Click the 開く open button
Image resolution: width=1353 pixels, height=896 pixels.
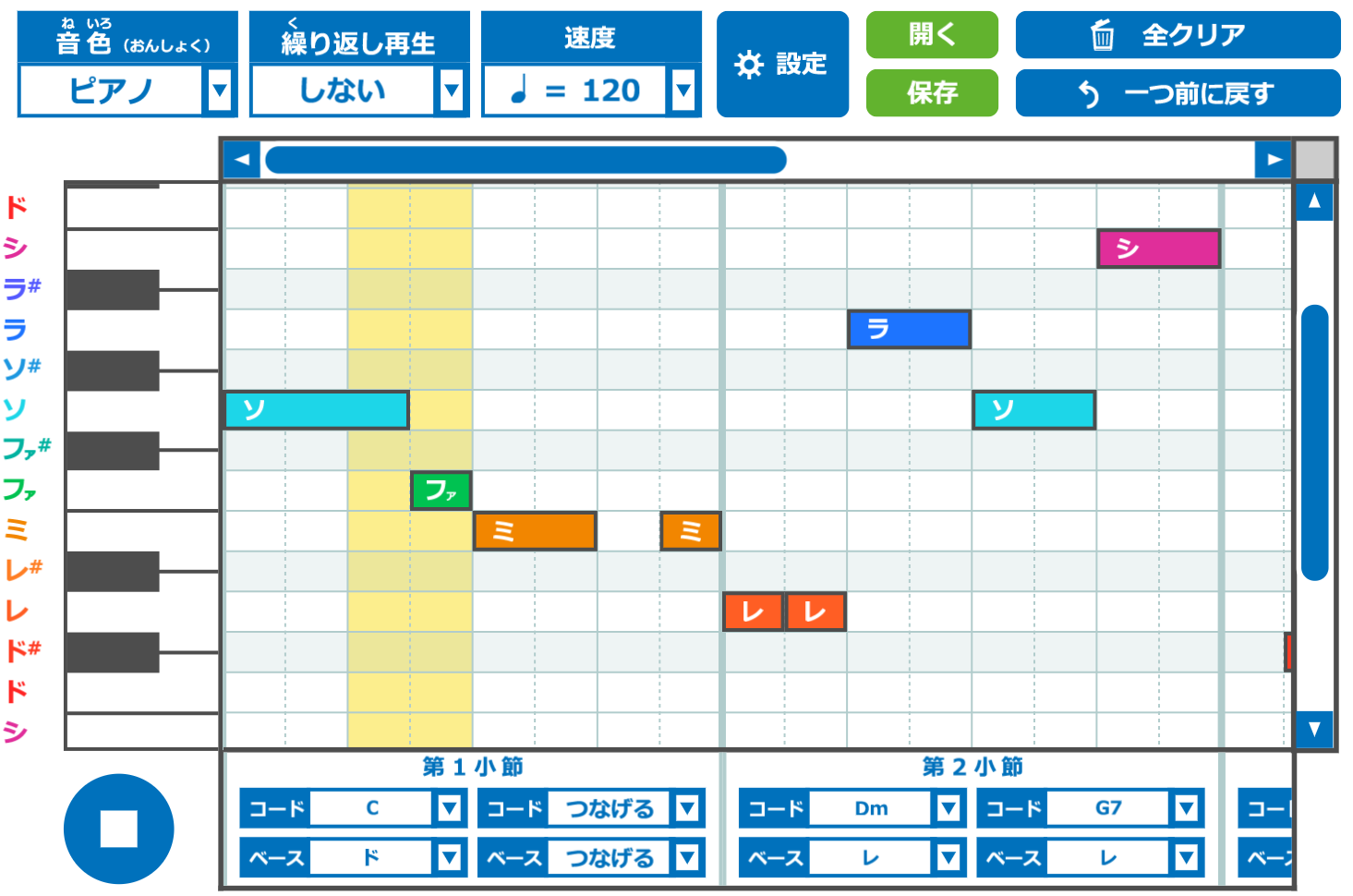coord(932,35)
